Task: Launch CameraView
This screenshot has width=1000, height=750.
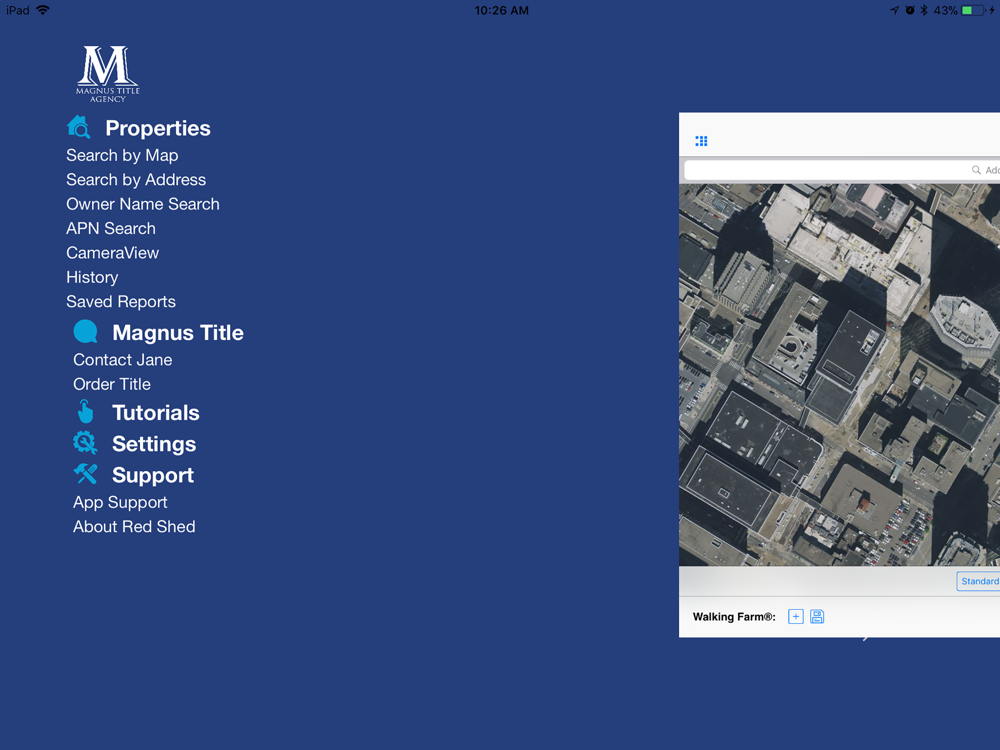Action: [112, 253]
